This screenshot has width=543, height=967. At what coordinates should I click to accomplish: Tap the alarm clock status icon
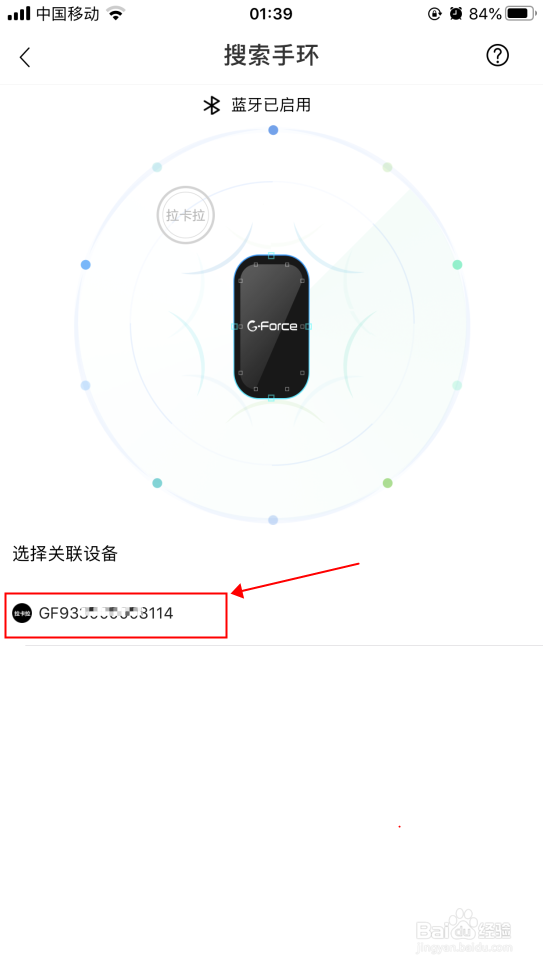(x=456, y=14)
